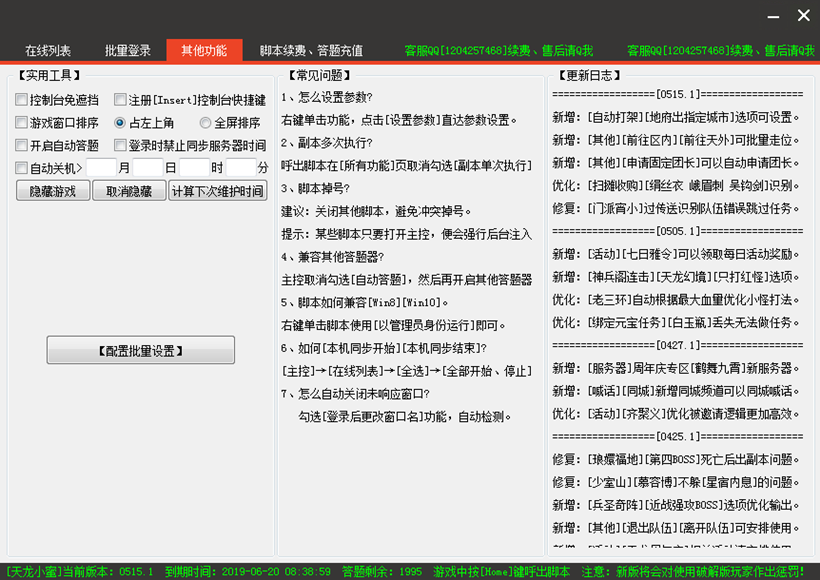The image size is (820, 580).
Task: Select the 占左上角 radio button
Action: [120, 123]
